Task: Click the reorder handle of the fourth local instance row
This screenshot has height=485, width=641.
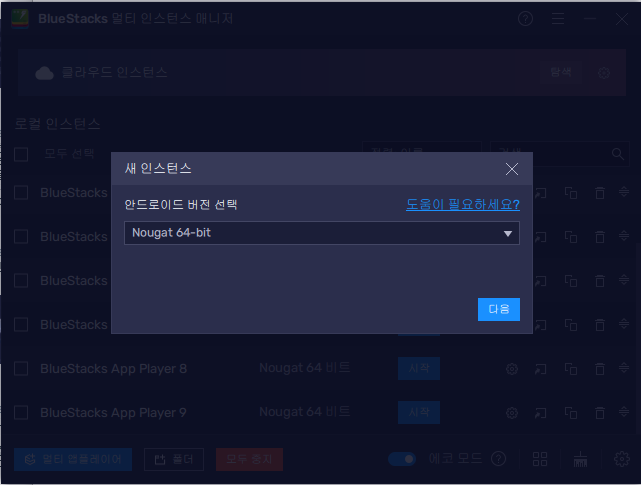Action: pyautogui.click(x=624, y=323)
